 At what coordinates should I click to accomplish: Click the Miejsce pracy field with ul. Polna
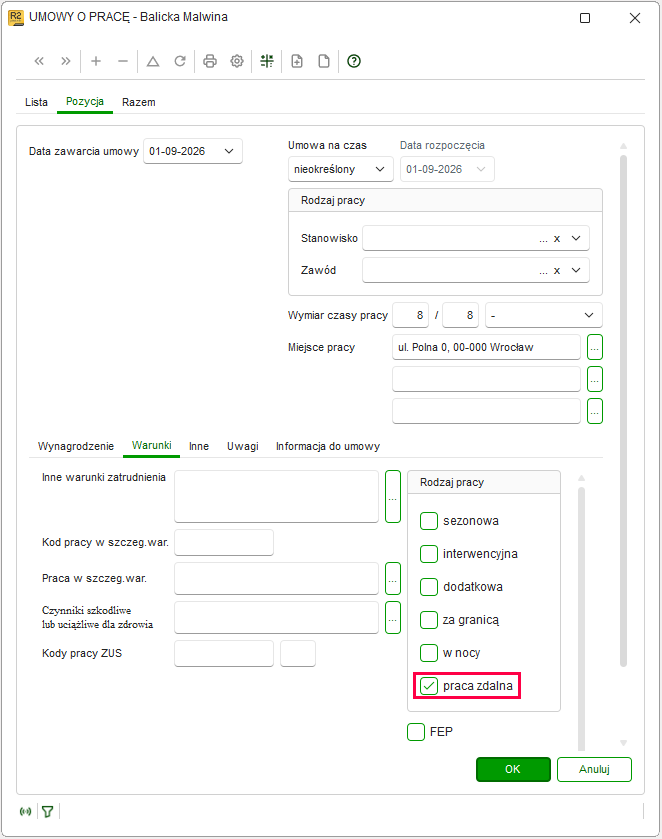click(x=486, y=347)
